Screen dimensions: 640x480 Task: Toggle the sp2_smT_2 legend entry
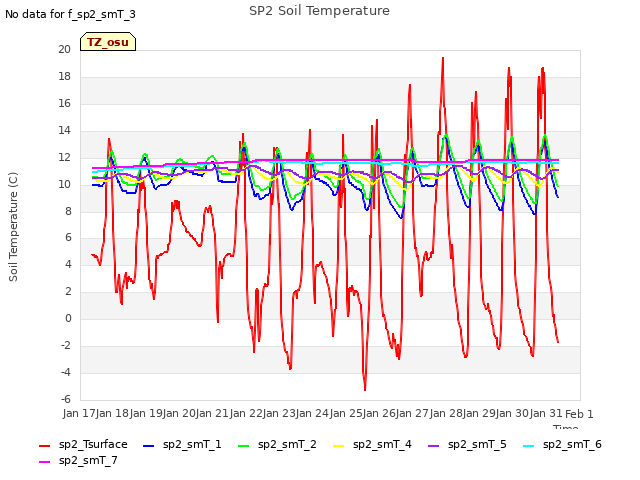[277, 444]
